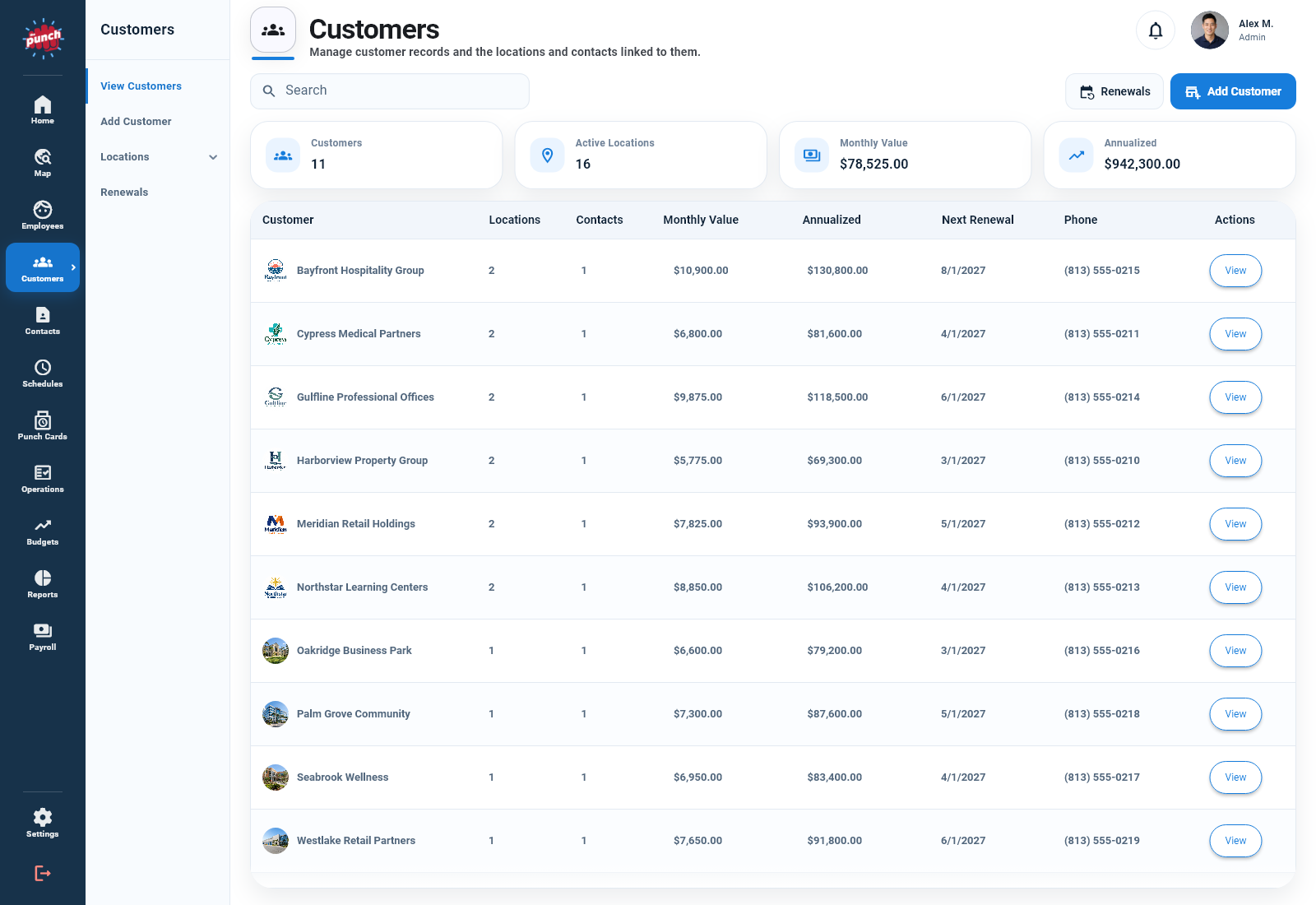Click Westlake phone (813) 555-0219
1316x905 pixels.
(x=1101, y=841)
